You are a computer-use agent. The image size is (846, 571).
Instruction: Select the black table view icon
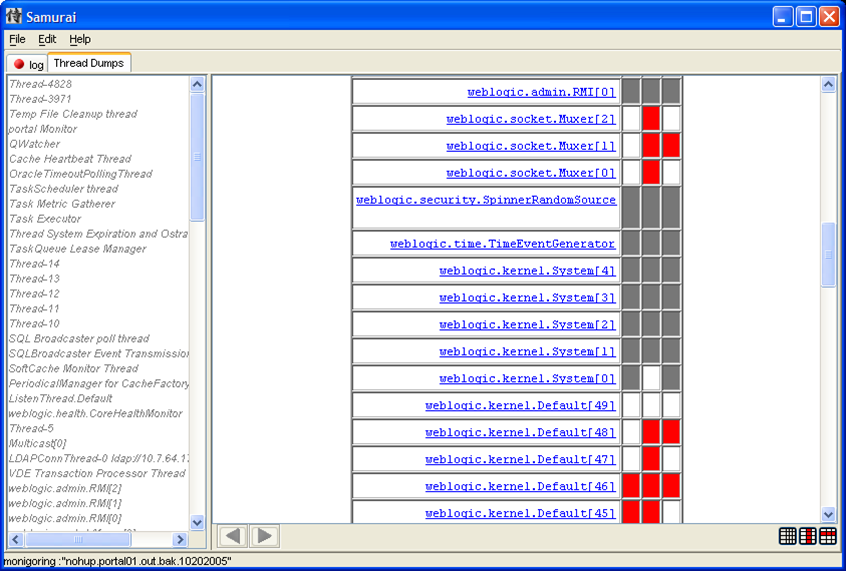tap(788, 536)
